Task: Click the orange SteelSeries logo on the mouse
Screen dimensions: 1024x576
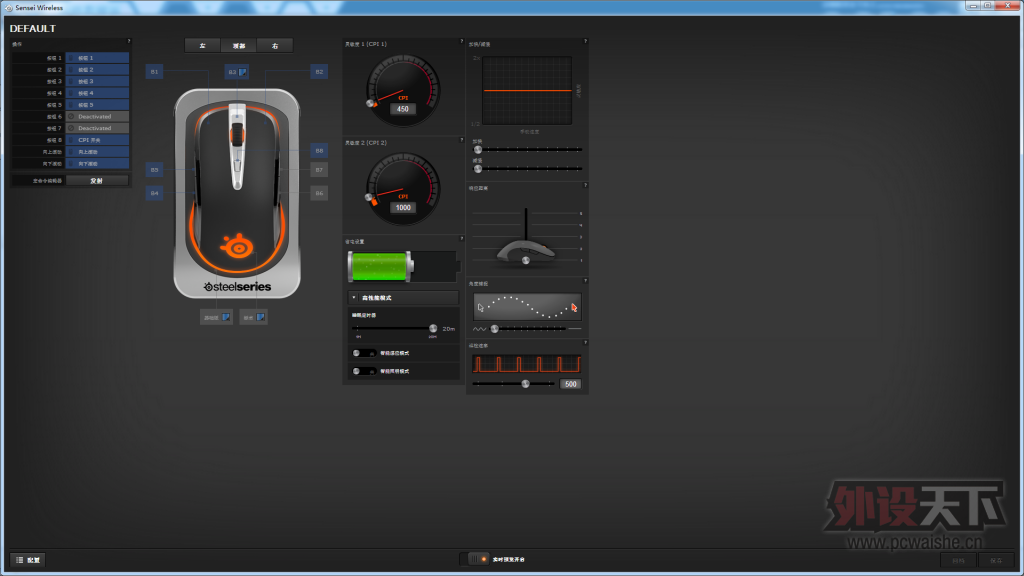Action: [237, 246]
